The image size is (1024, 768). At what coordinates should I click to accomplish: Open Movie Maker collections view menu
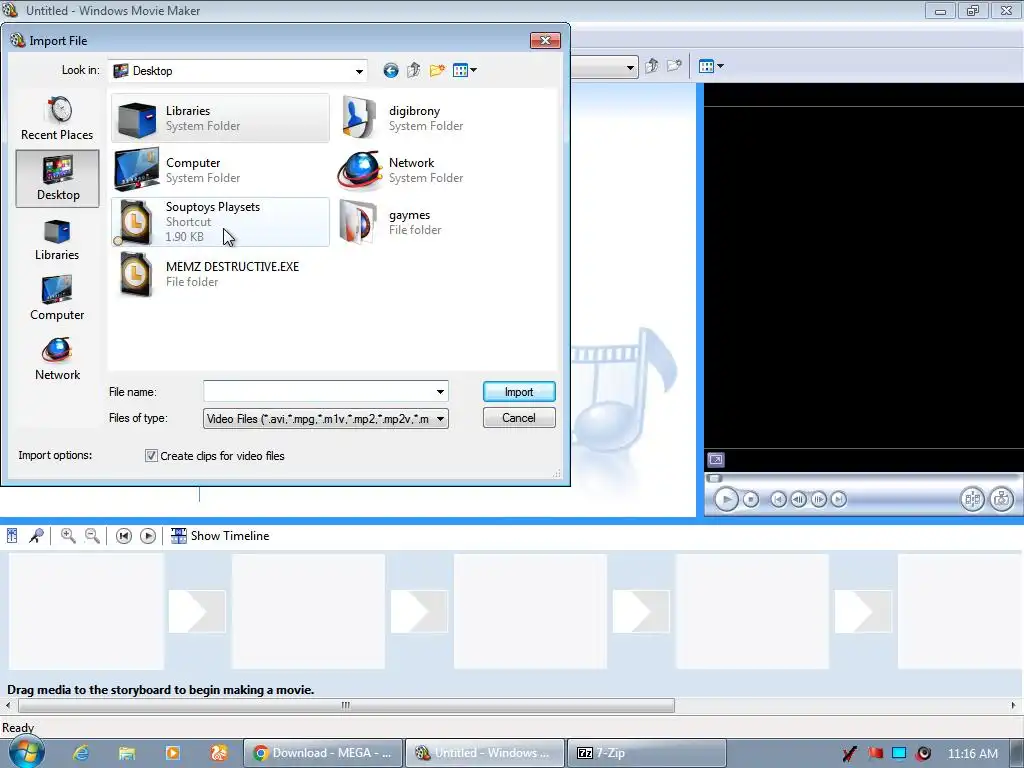pos(711,66)
